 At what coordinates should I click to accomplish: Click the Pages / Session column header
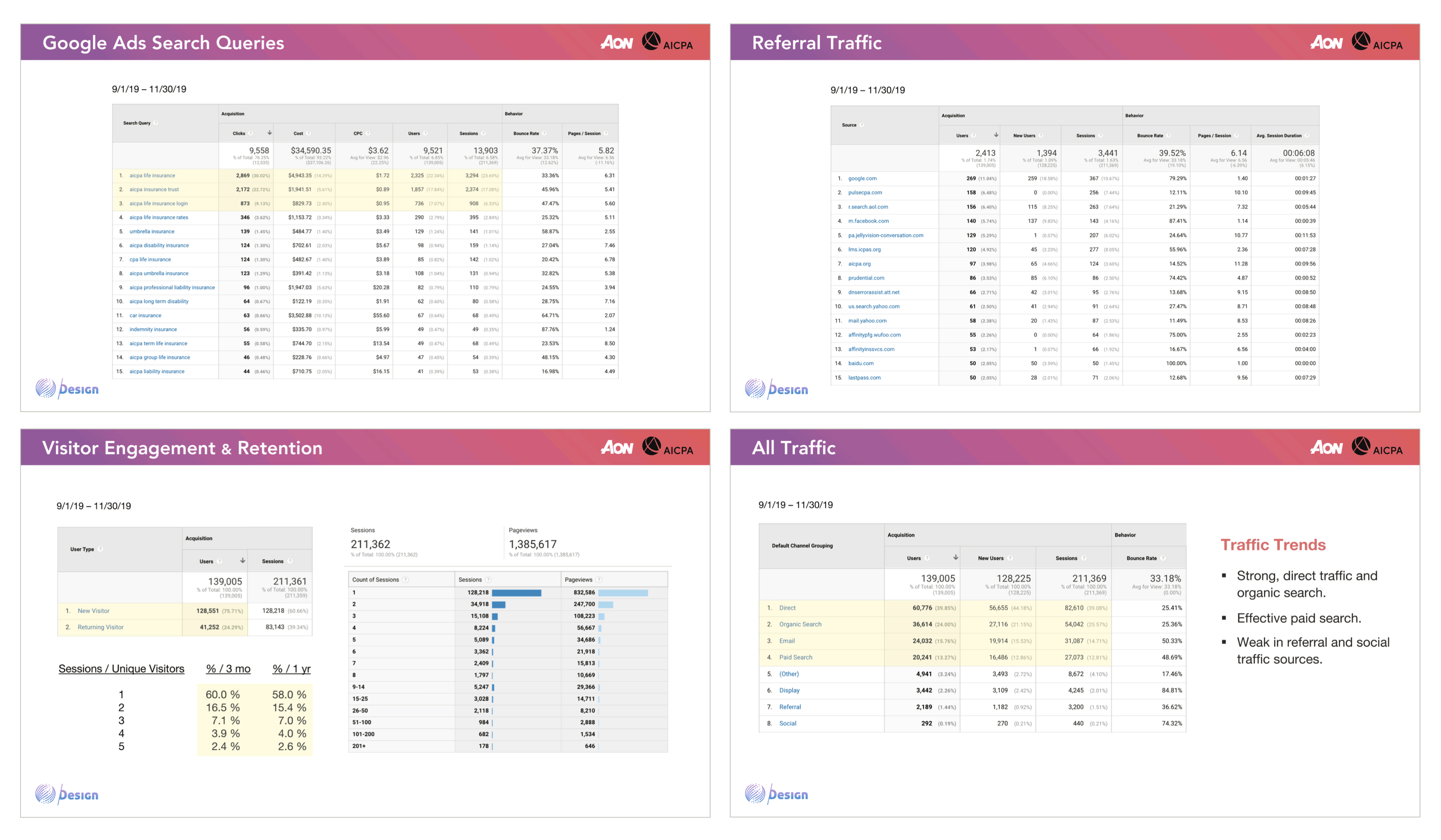tap(584, 133)
